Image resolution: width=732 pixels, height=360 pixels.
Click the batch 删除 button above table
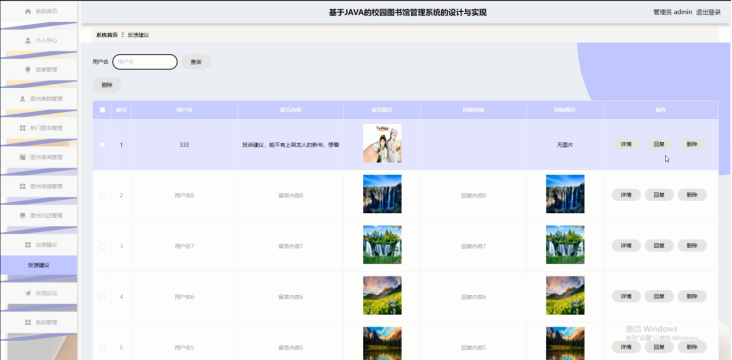(107, 85)
